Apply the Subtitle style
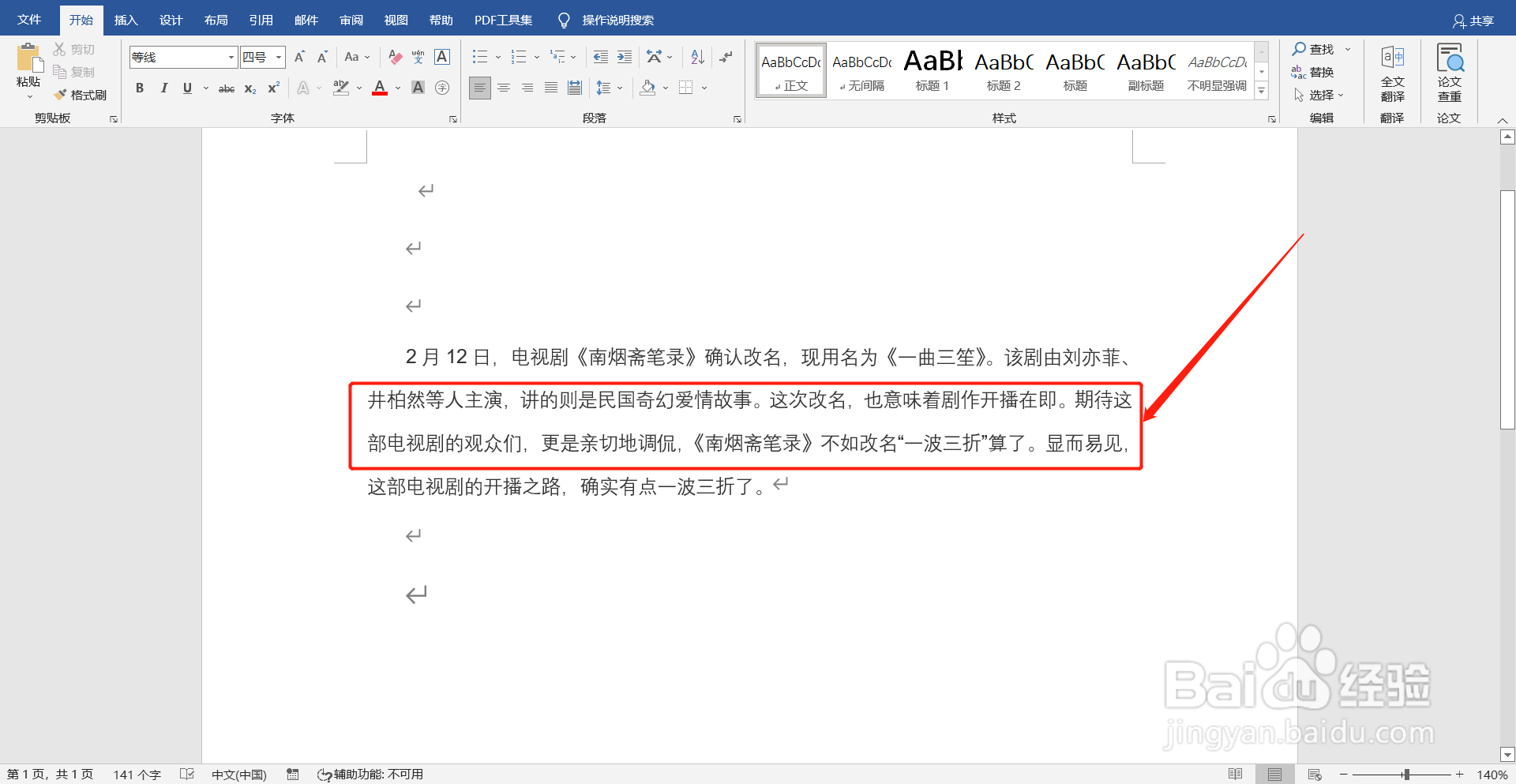The width and height of the screenshot is (1516, 784). click(x=1146, y=70)
